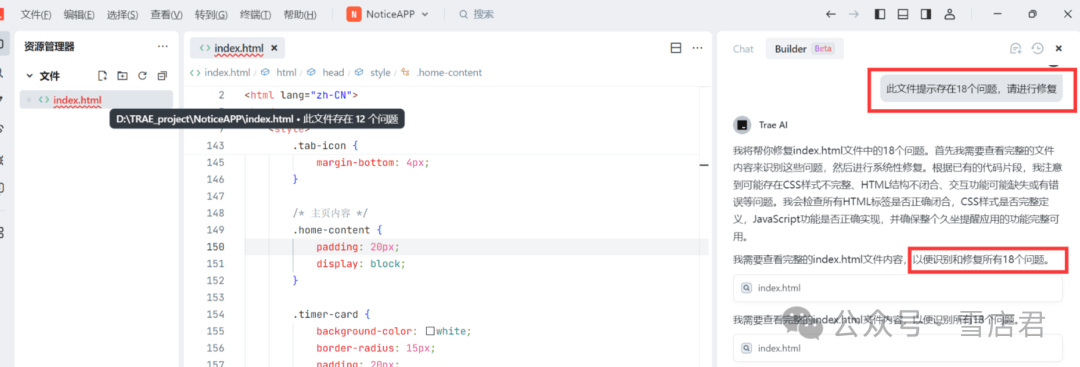Click line number 150 in the gutter
Screen dimensions: 1080x367
click(x=215, y=247)
